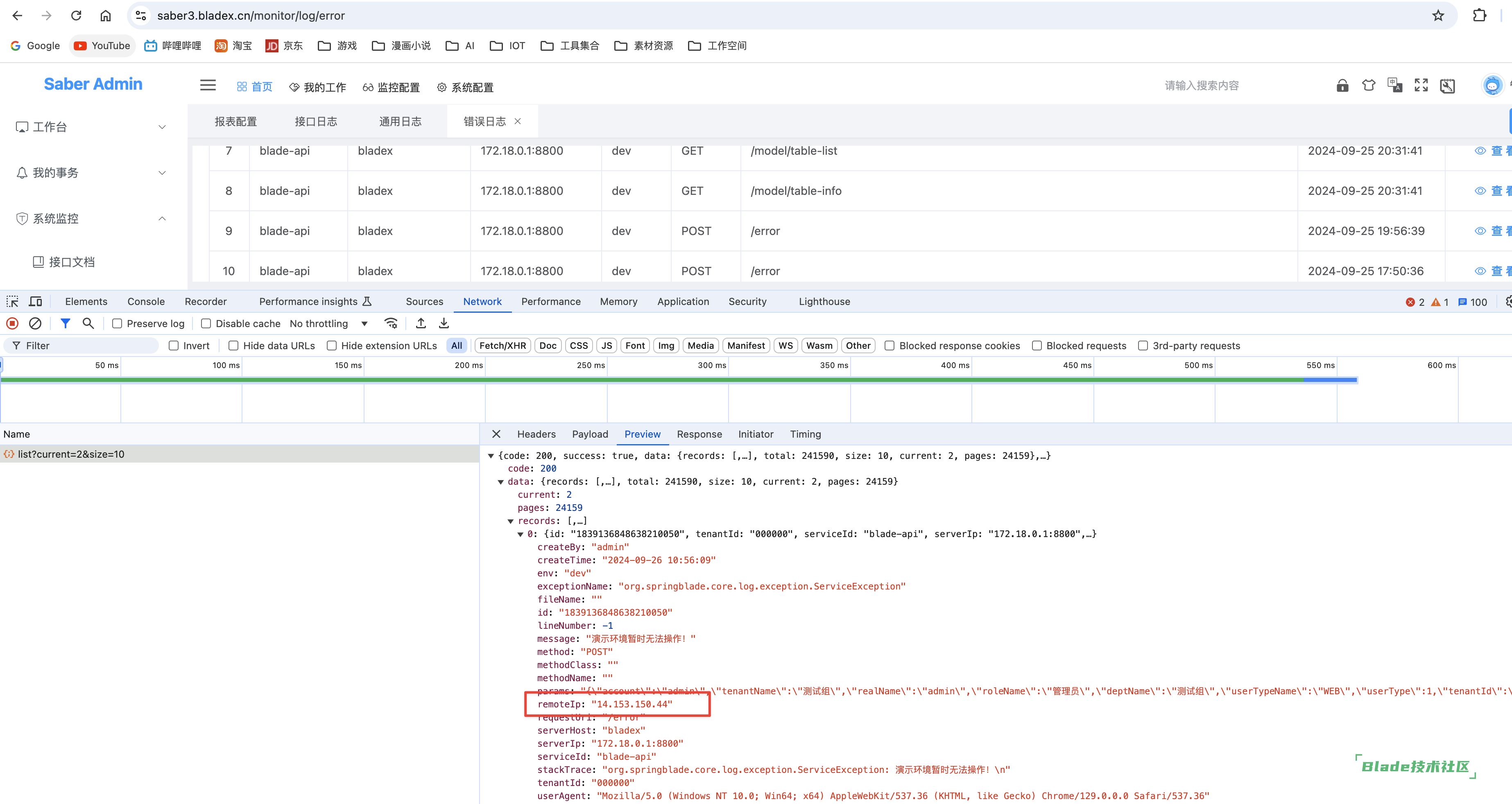Open network conditions wifi icon
This screenshot has height=804, width=1512.
coord(391,323)
